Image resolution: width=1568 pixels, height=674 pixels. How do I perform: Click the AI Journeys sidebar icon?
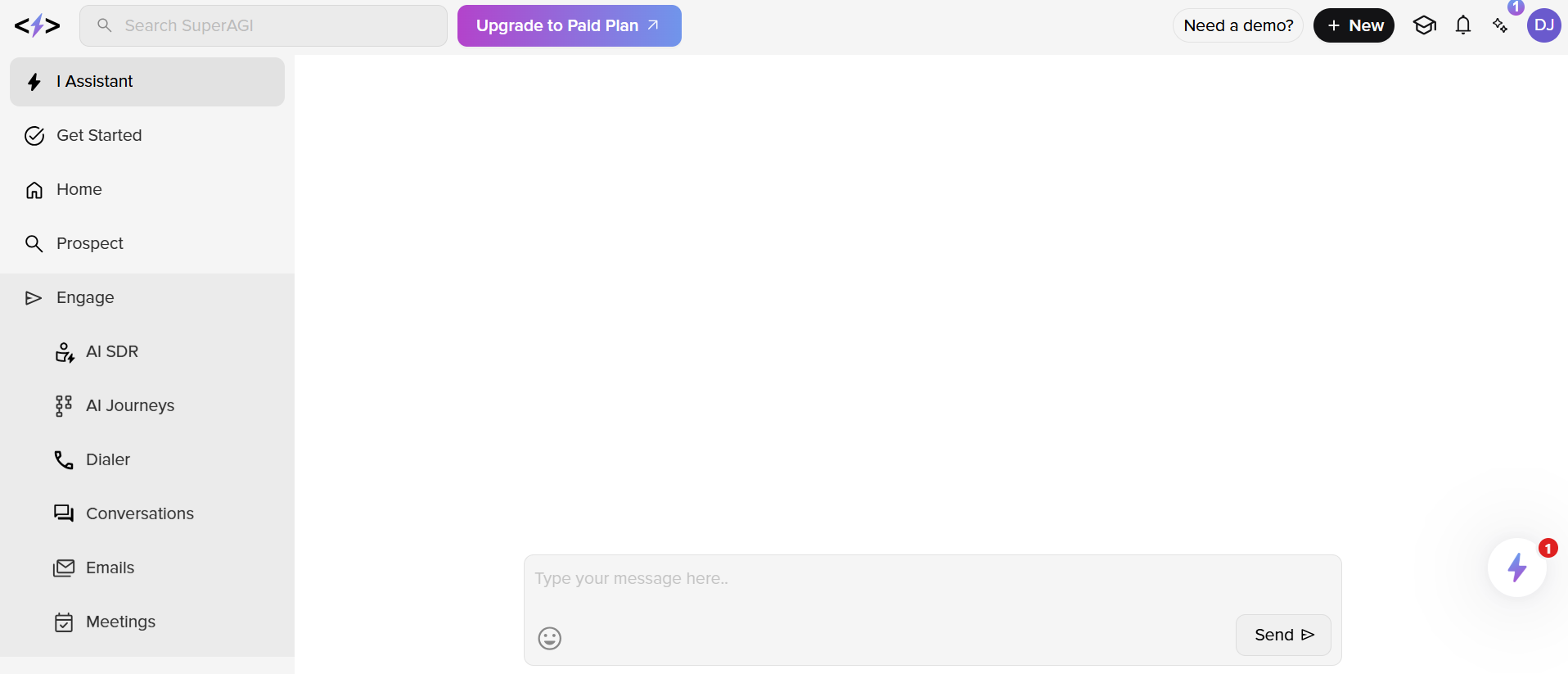64,405
